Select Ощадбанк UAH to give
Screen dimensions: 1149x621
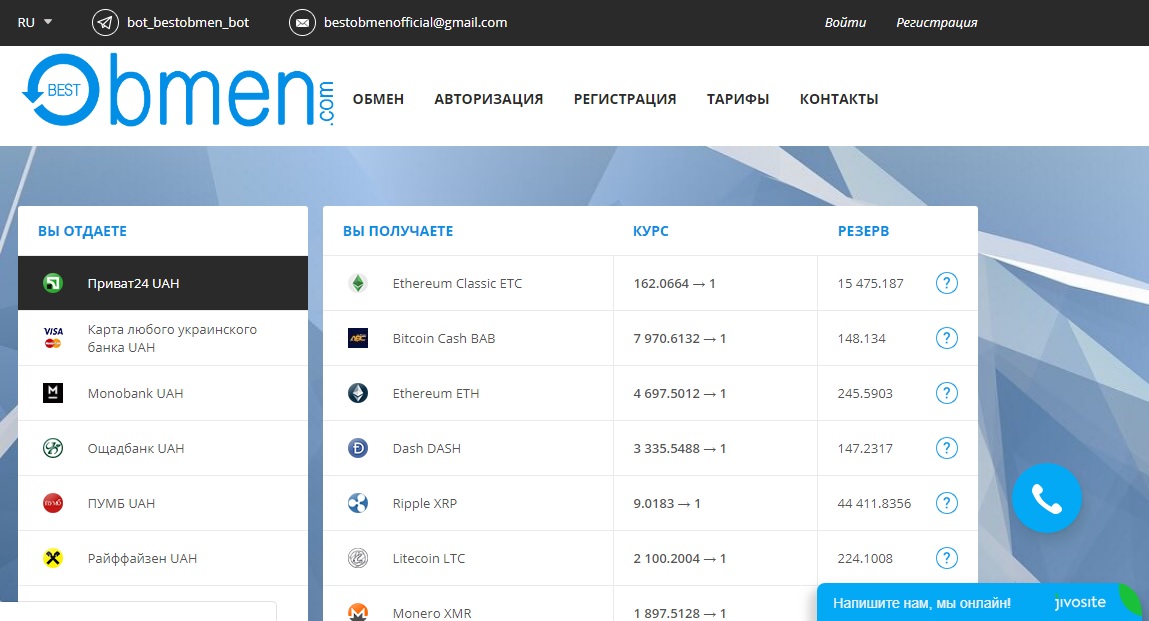[136, 449]
